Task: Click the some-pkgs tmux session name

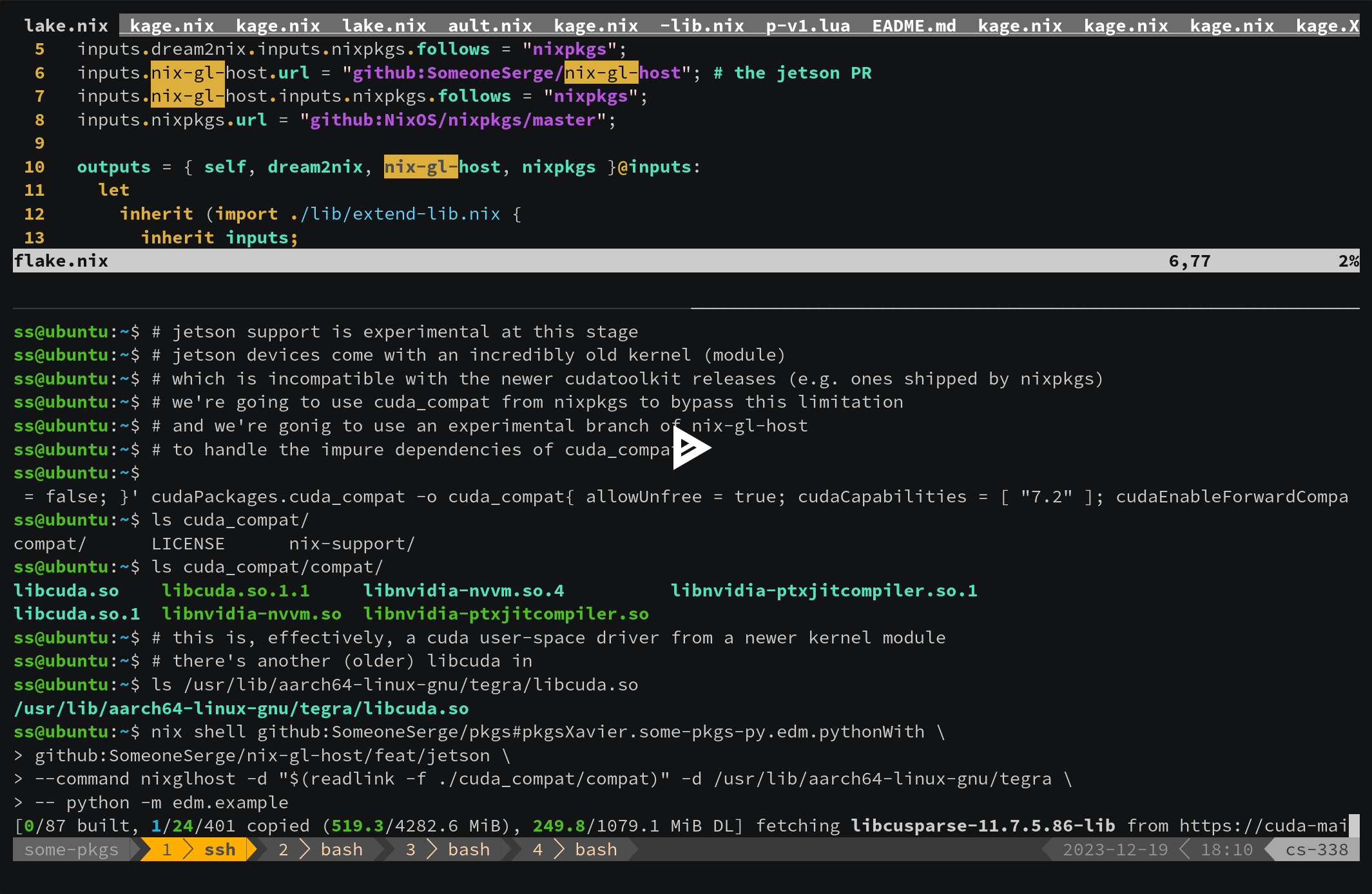Action: click(x=72, y=850)
